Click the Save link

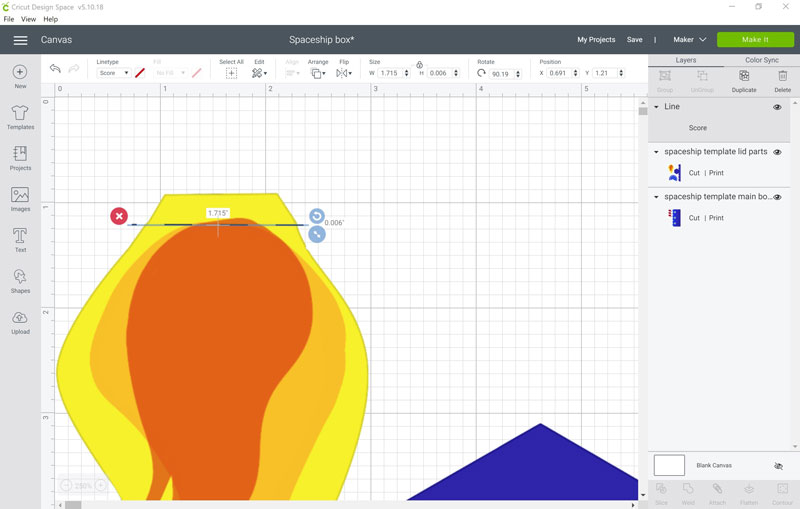click(x=635, y=40)
